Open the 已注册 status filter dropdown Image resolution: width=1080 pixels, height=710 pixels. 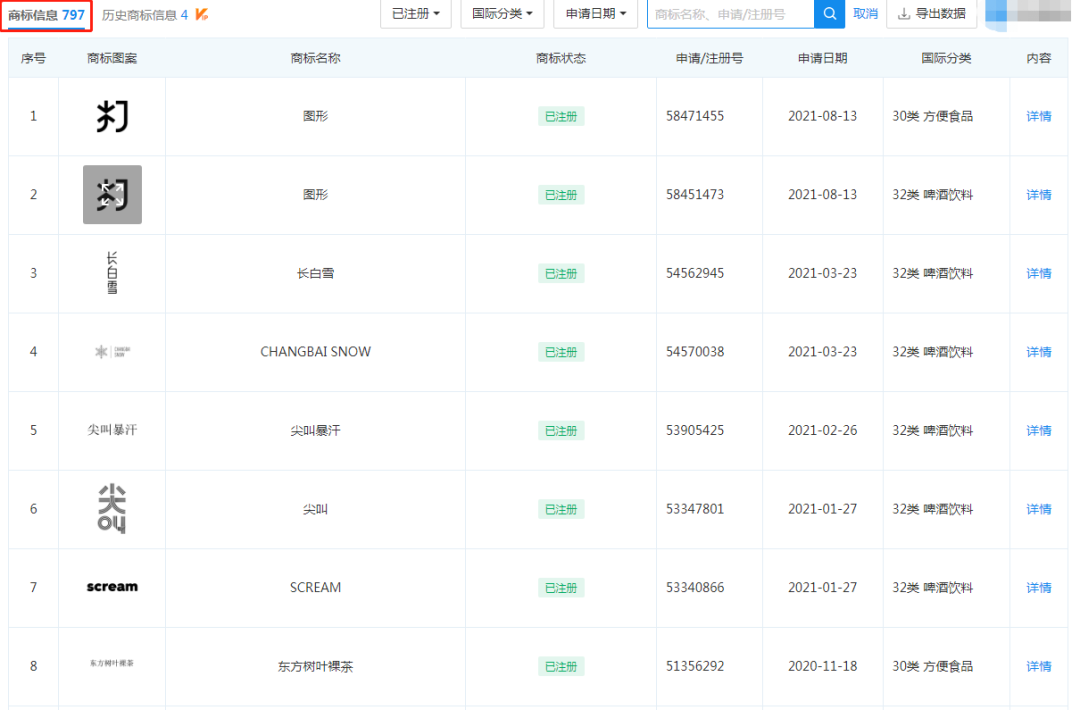pos(415,14)
